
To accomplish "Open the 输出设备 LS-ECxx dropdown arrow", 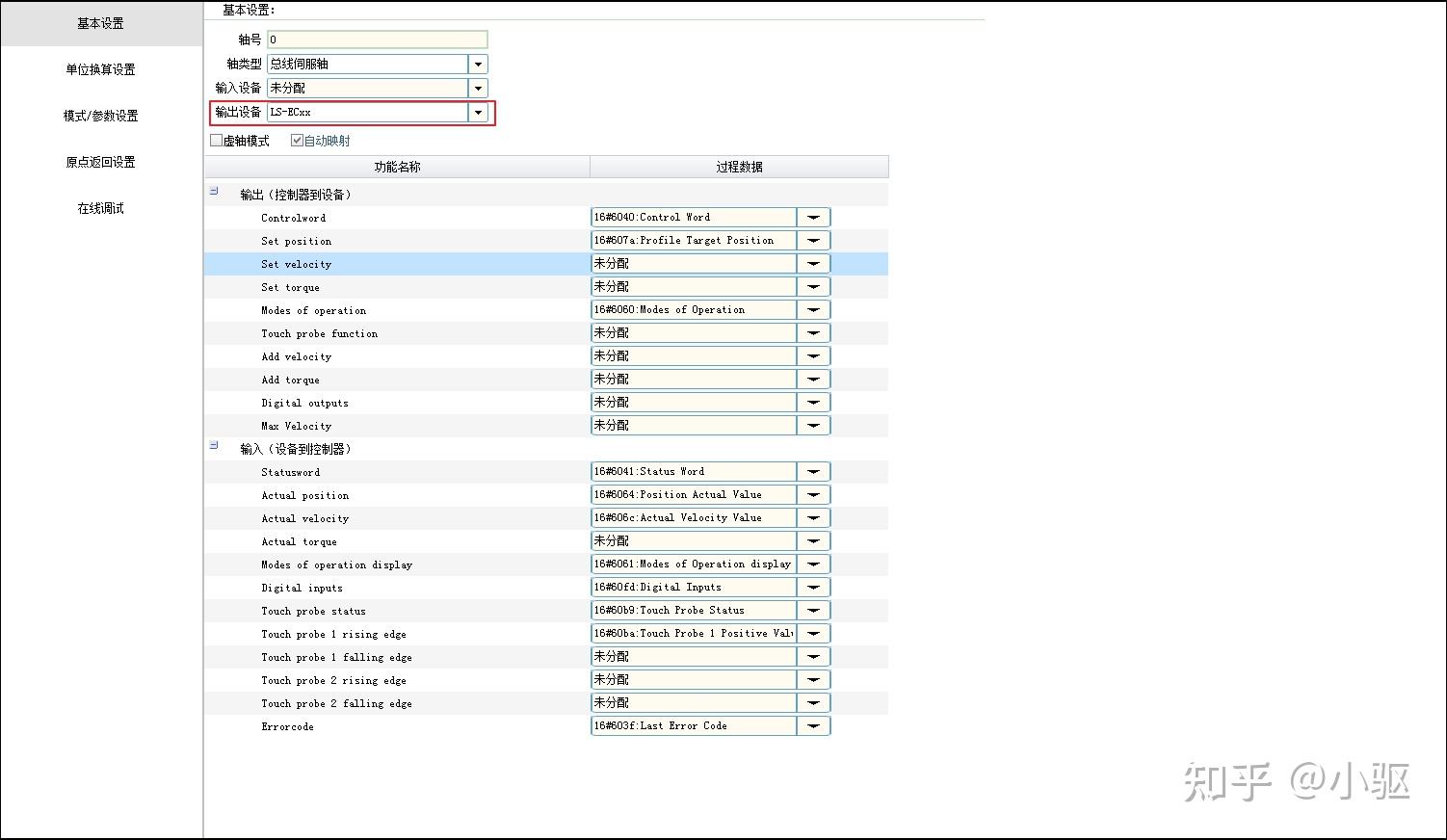I will [x=478, y=112].
